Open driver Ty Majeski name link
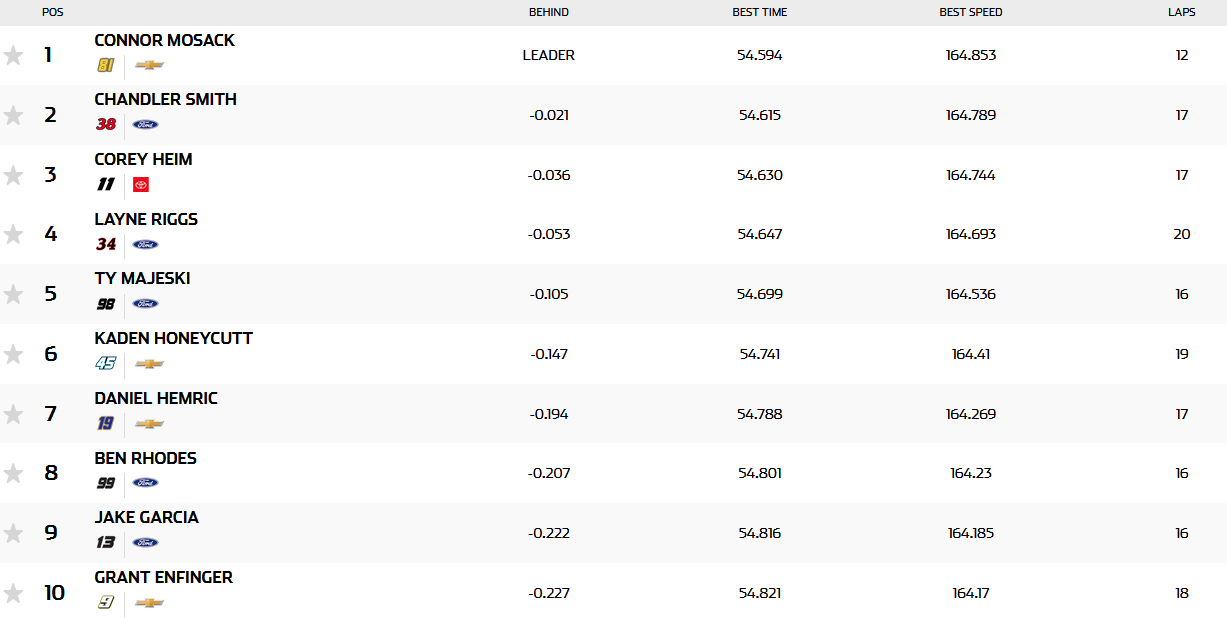1227x618 pixels. click(x=142, y=278)
